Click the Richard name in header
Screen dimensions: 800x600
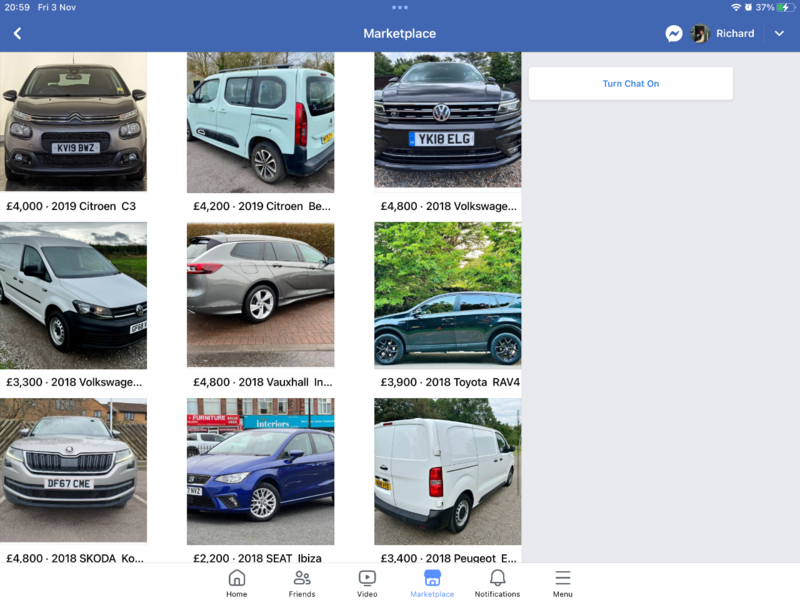(735, 34)
